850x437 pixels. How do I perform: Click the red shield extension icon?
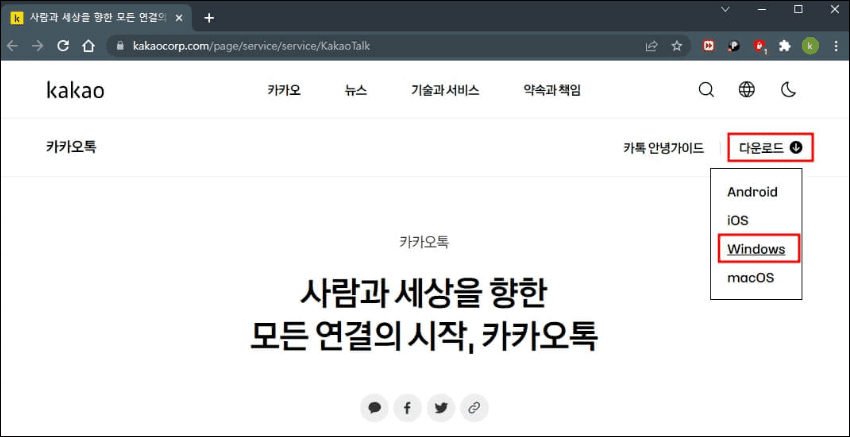click(x=759, y=47)
